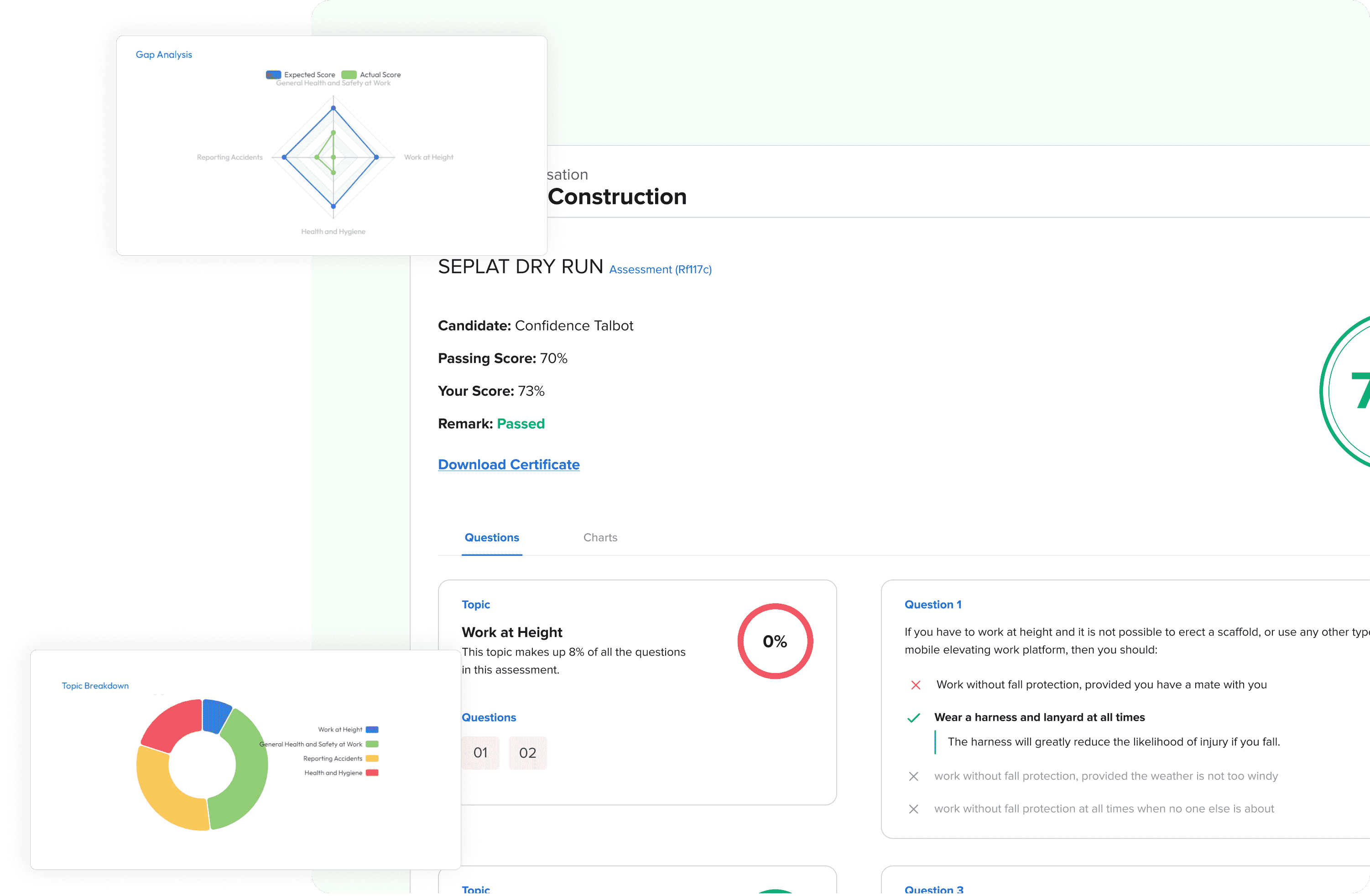Select question 02 in Work at Height
The height and width of the screenshot is (896, 1370).
(x=527, y=753)
